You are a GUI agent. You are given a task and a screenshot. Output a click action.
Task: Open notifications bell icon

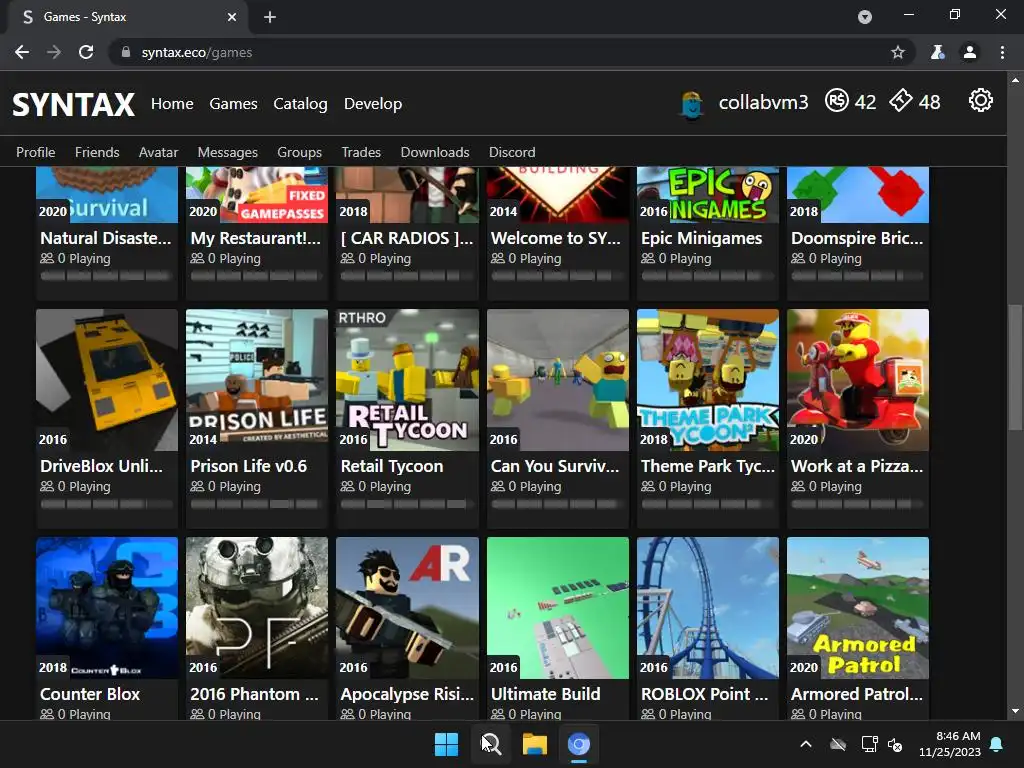[997, 744]
